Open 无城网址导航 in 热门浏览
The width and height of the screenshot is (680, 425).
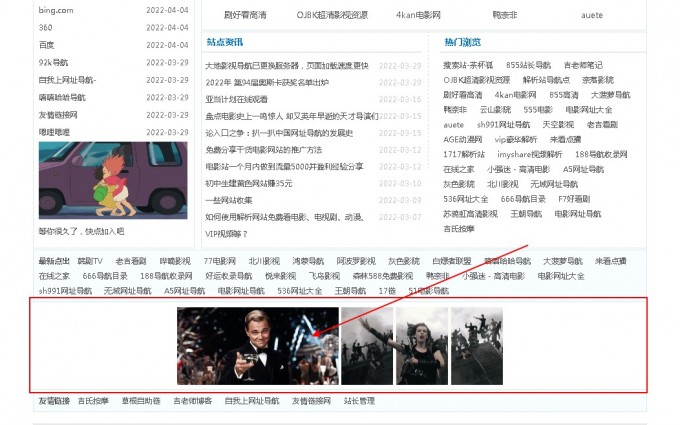coord(554,184)
